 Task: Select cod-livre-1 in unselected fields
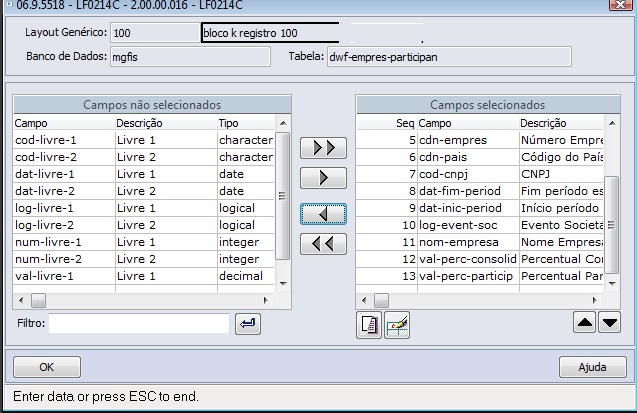click(x=144, y=140)
